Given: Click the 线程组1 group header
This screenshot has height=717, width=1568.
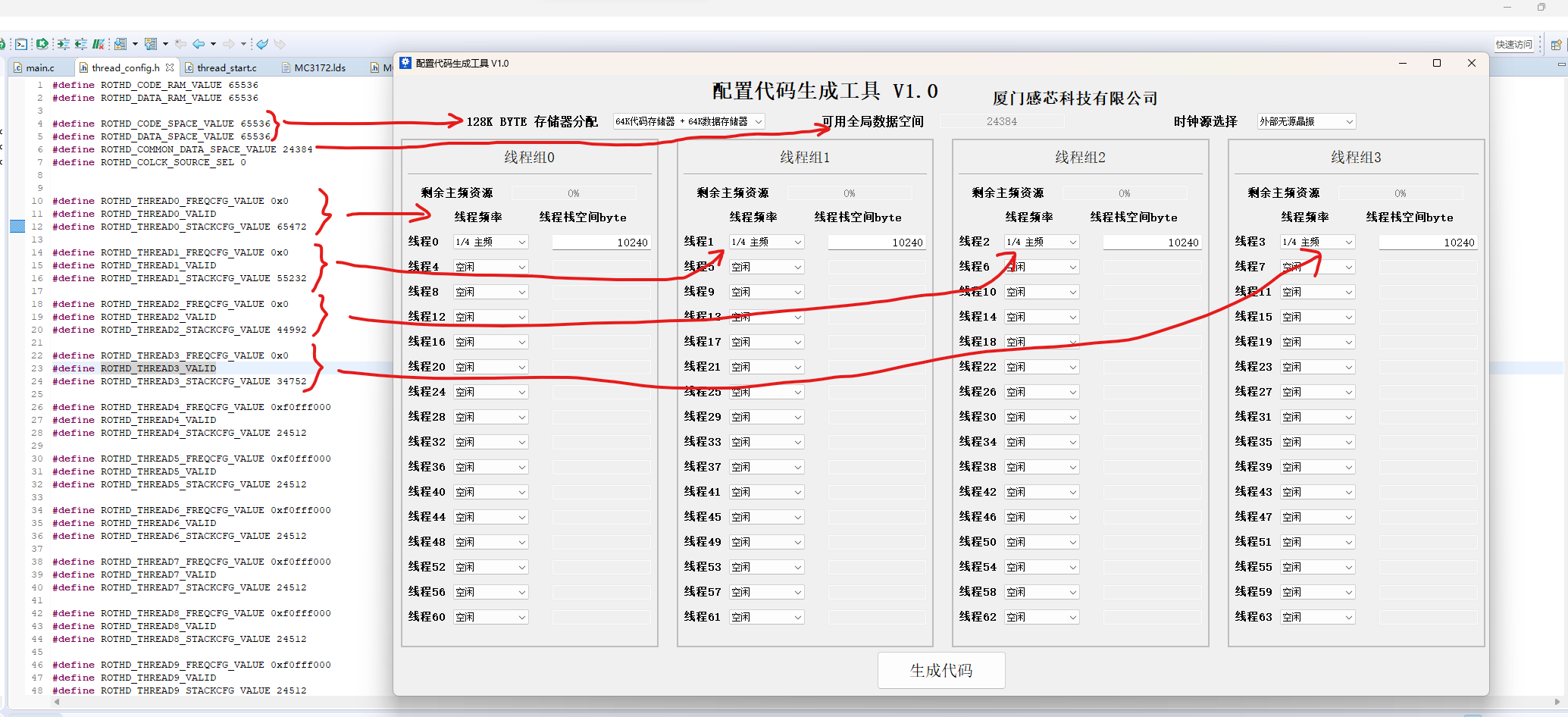Looking at the screenshot, I should (805, 157).
